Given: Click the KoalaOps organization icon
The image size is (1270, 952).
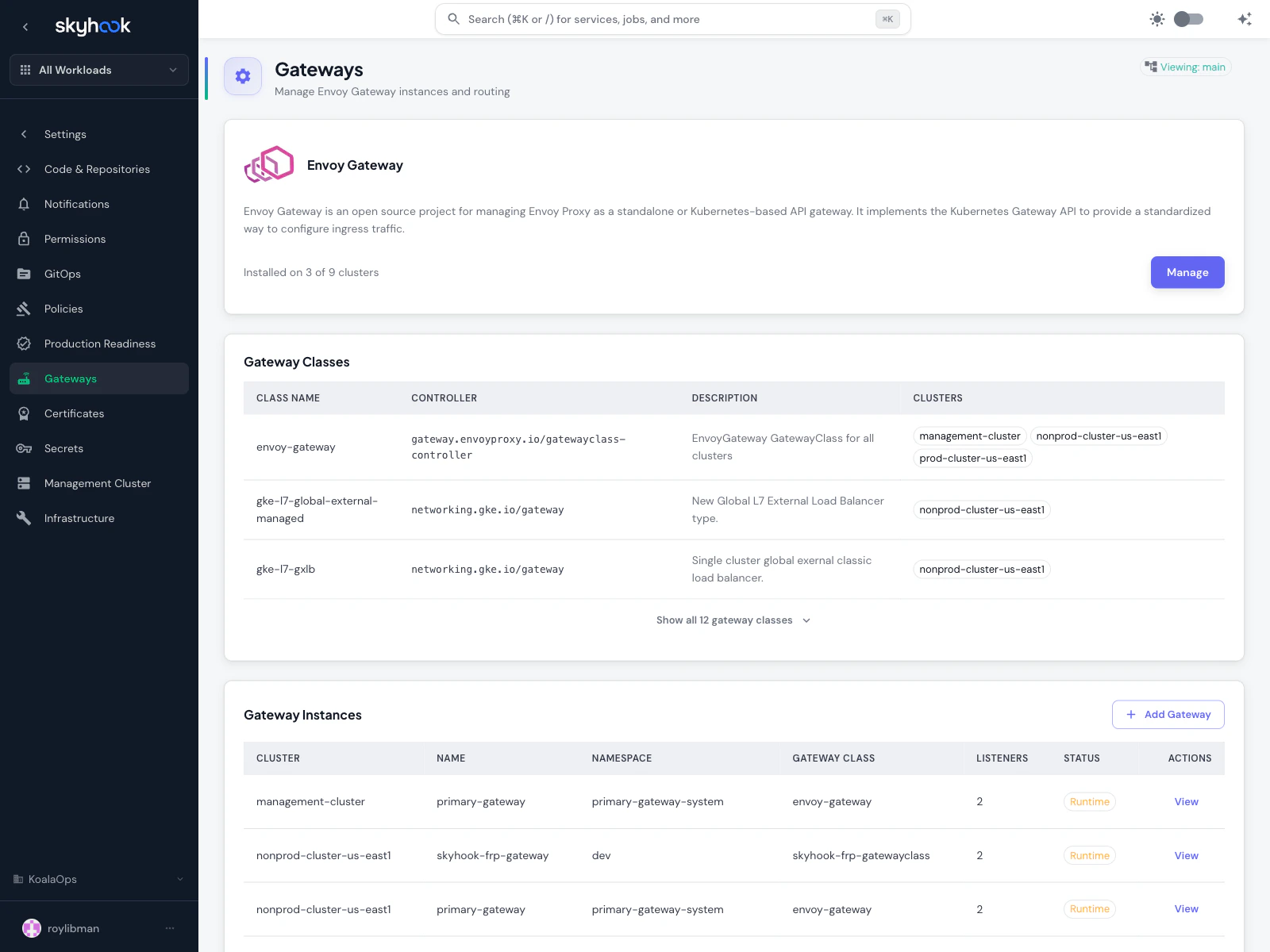Looking at the screenshot, I should 18,879.
